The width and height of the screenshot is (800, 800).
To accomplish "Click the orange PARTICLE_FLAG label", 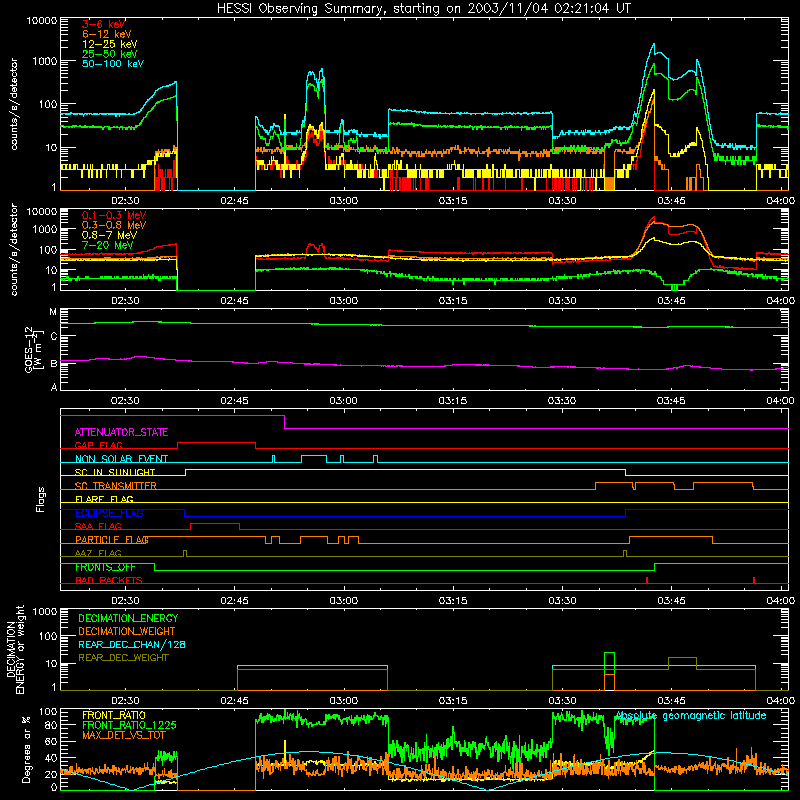I will point(112,540).
